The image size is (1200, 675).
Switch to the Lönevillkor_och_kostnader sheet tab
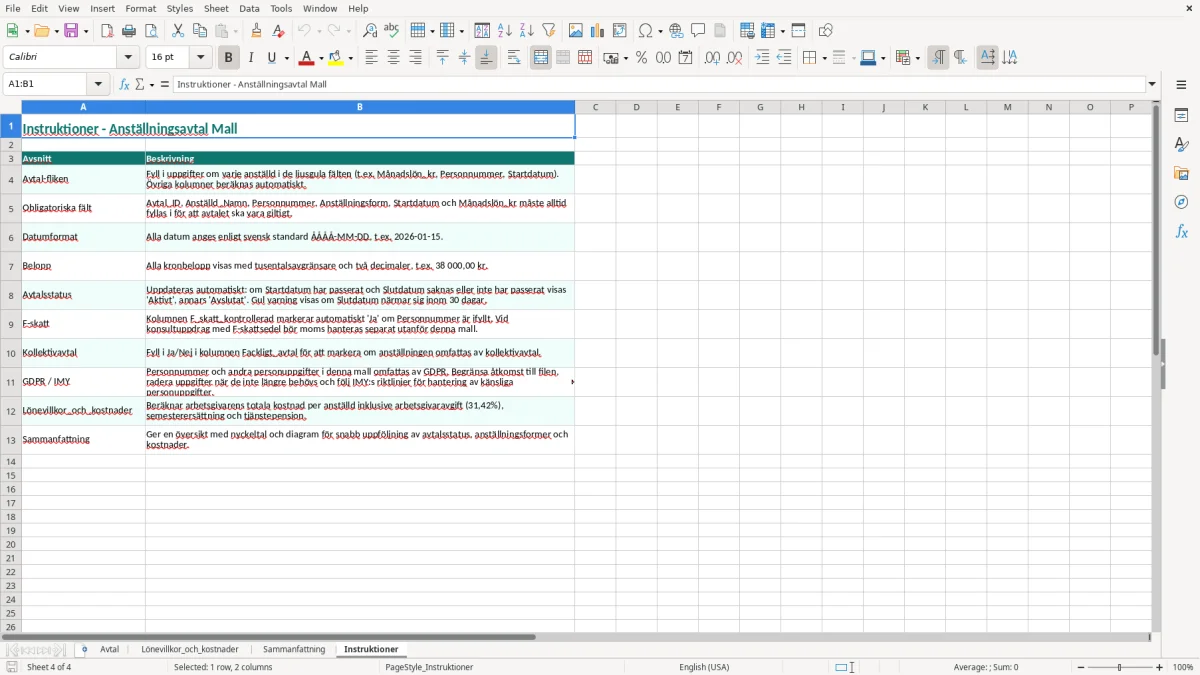(x=190, y=649)
